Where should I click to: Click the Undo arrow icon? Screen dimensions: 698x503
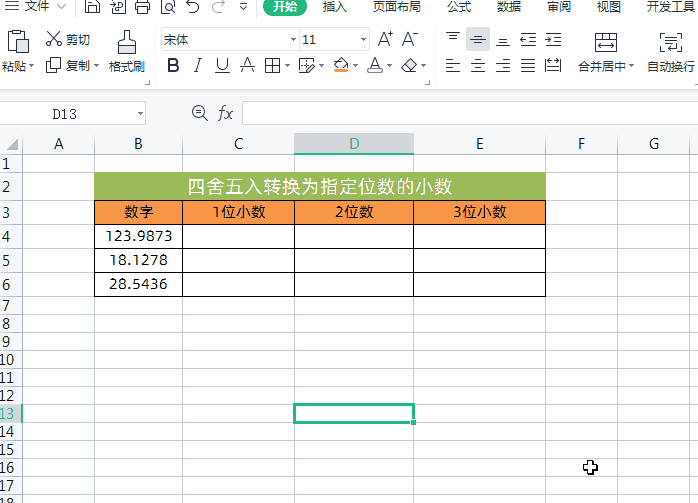pos(193,6)
